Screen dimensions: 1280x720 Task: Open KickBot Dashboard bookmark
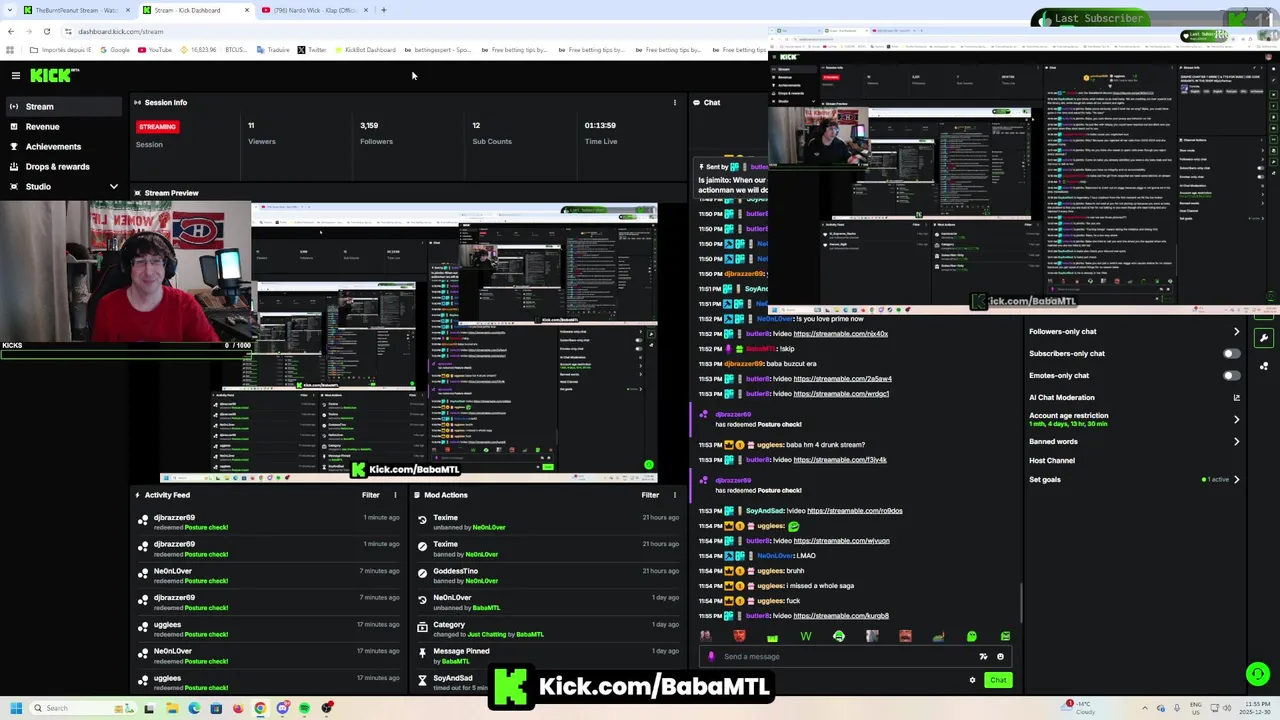365,50
